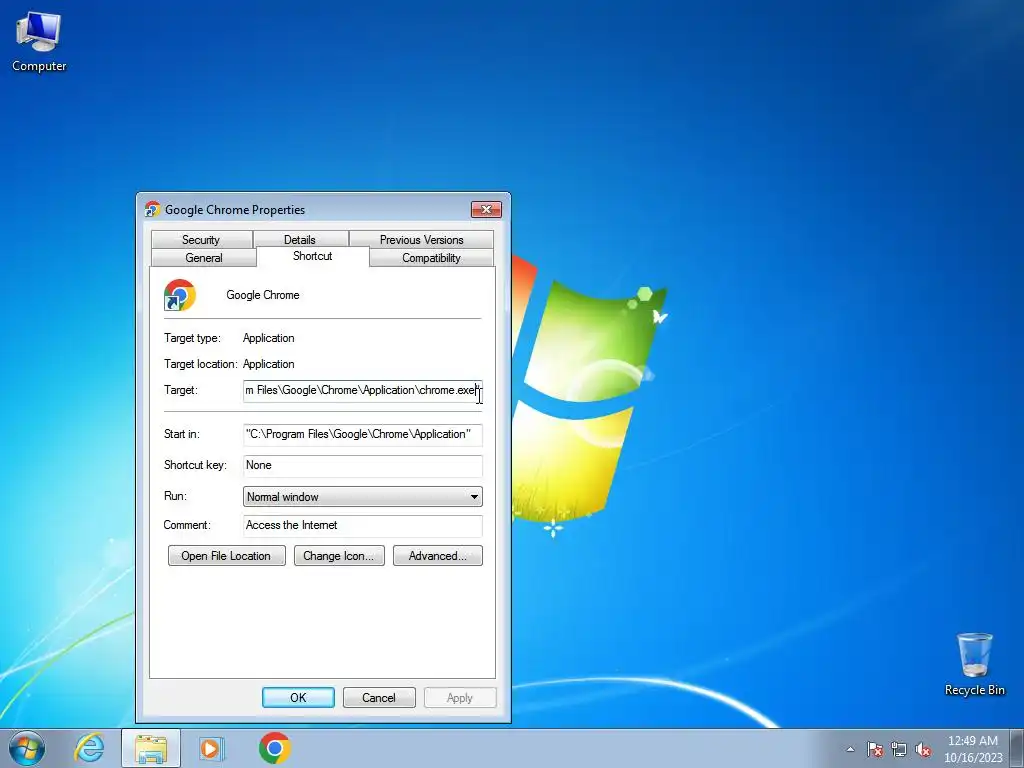
Task: Switch to the Security tab
Action: (201, 240)
